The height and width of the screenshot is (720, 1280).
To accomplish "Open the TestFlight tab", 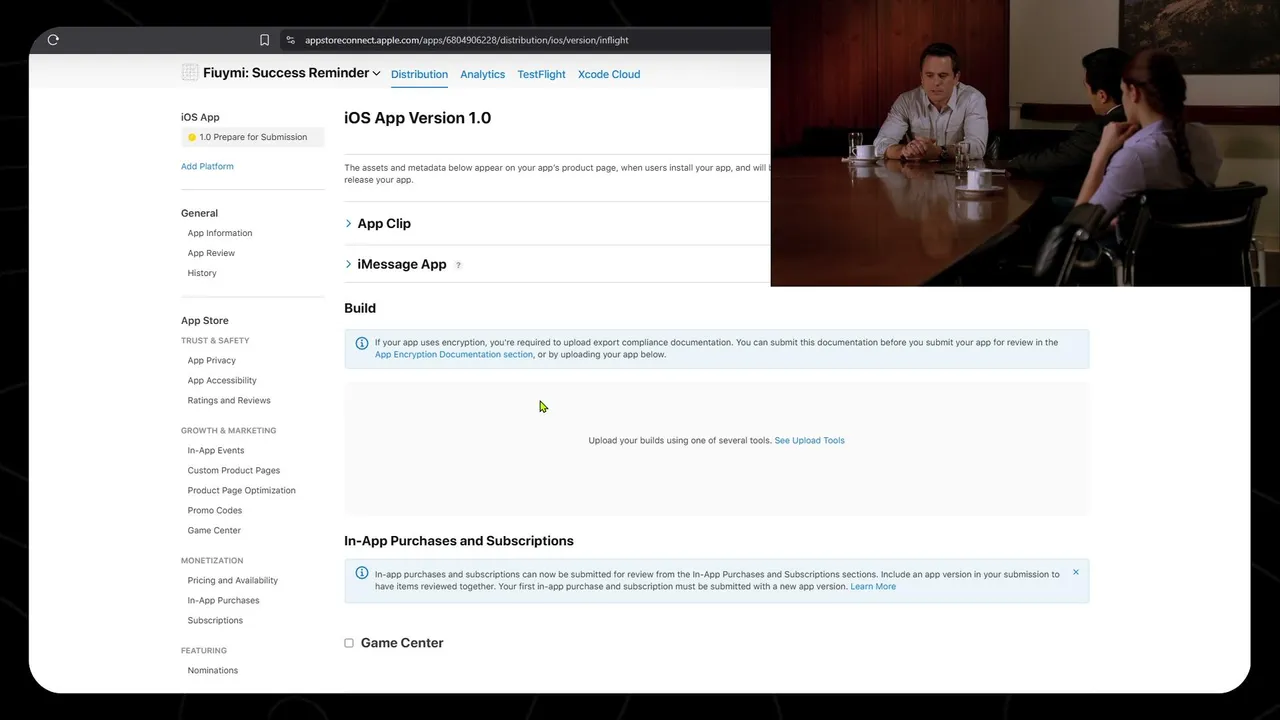I will coord(541,74).
